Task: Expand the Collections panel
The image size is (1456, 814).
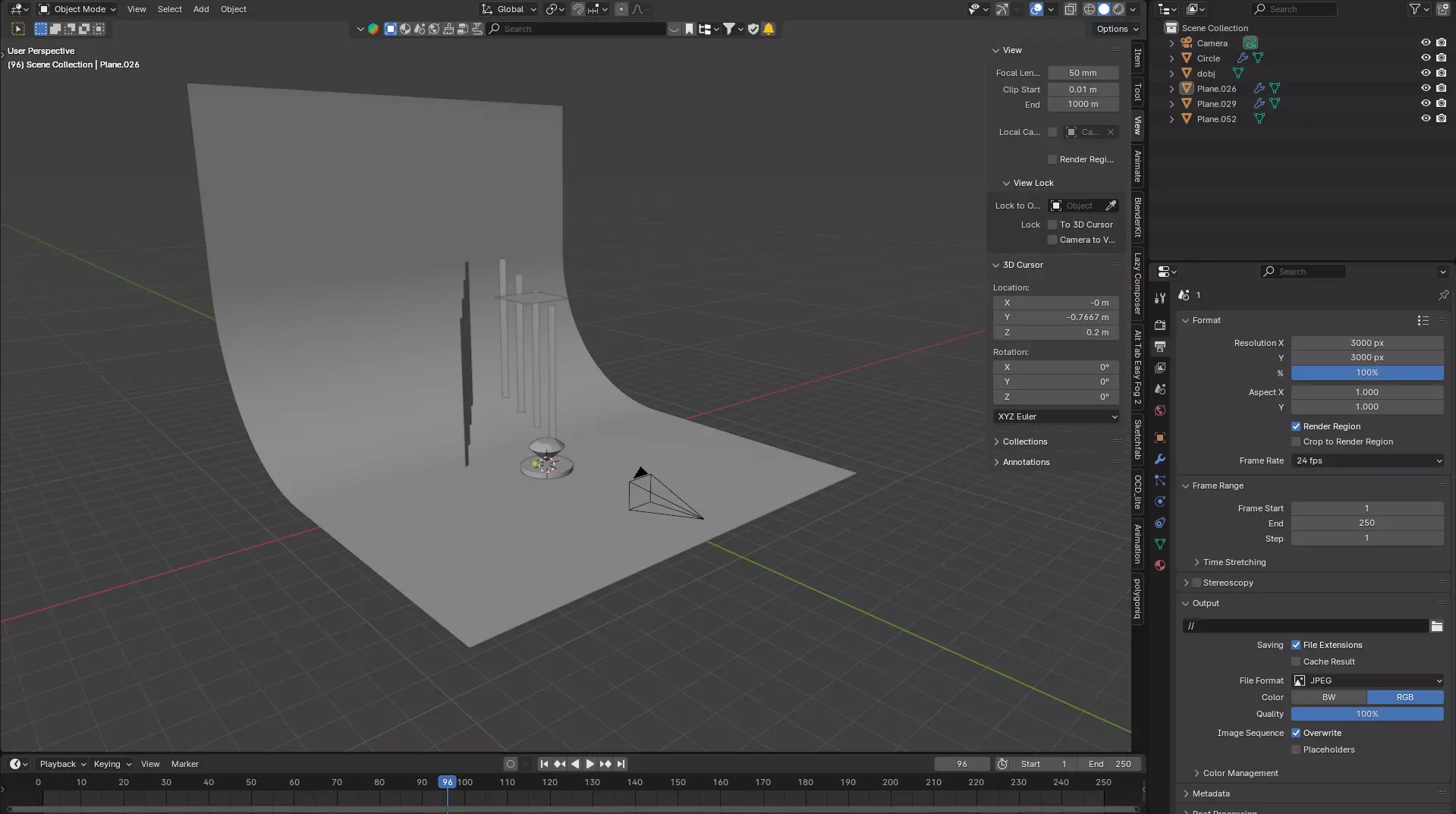Action: click(x=1024, y=442)
